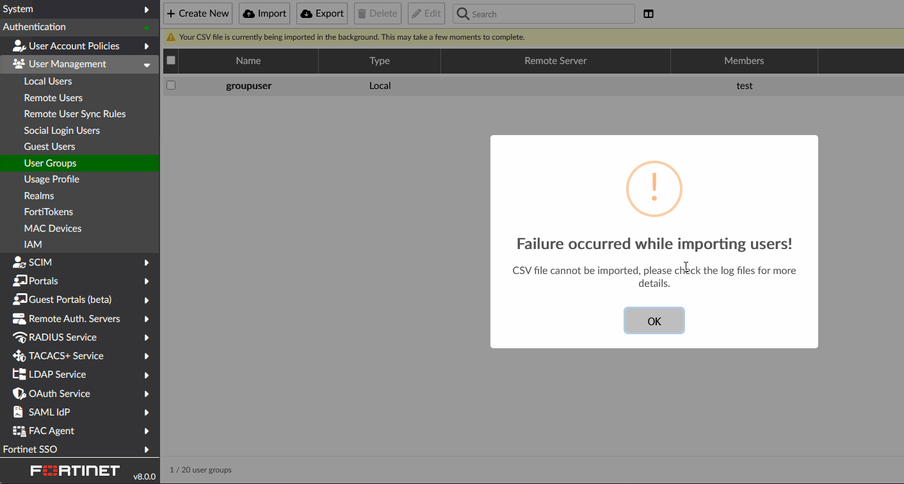Screen dimensions: 904x484
Task: Click the Remote Auth. Servers icon
Action: (19, 318)
